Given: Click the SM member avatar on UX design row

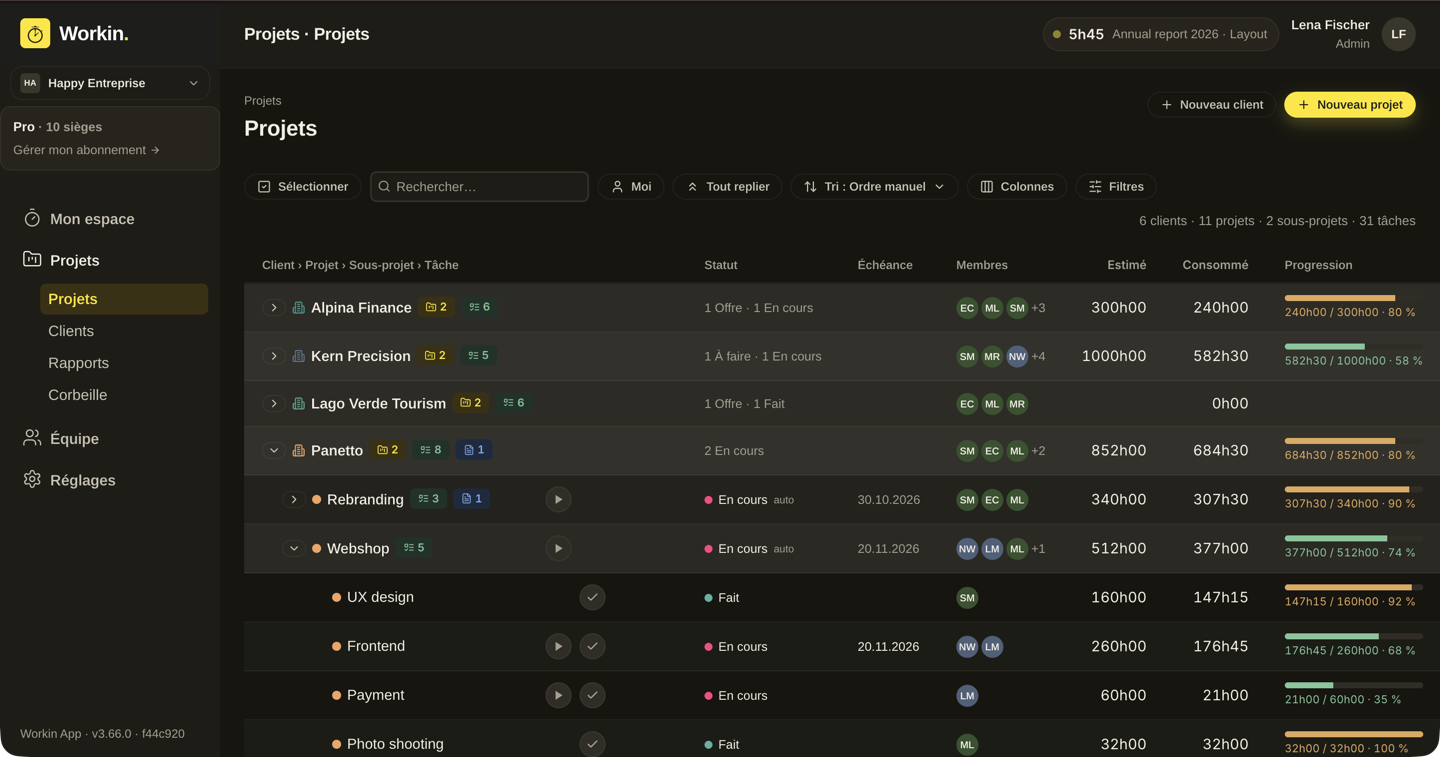Looking at the screenshot, I should [x=967, y=598].
